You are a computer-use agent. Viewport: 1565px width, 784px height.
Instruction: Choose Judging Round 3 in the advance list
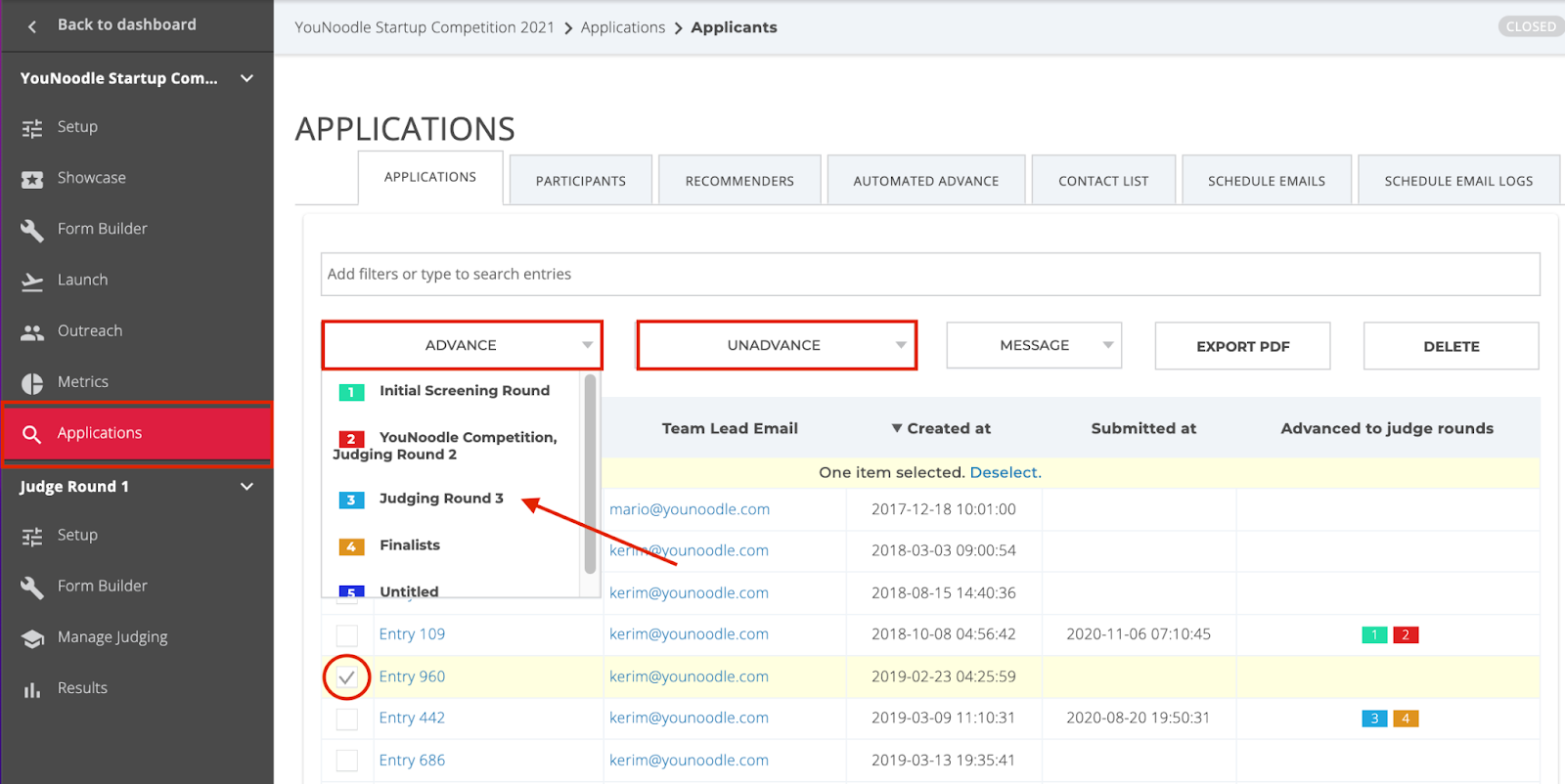pos(441,498)
